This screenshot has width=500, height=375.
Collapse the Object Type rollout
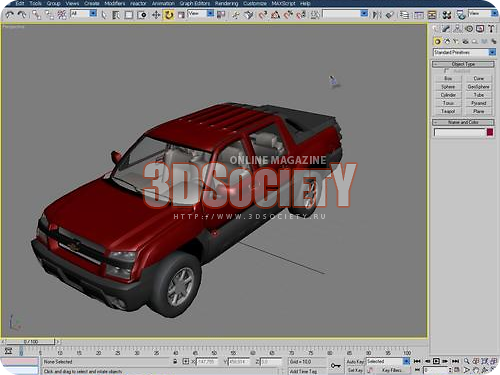coord(463,64)
